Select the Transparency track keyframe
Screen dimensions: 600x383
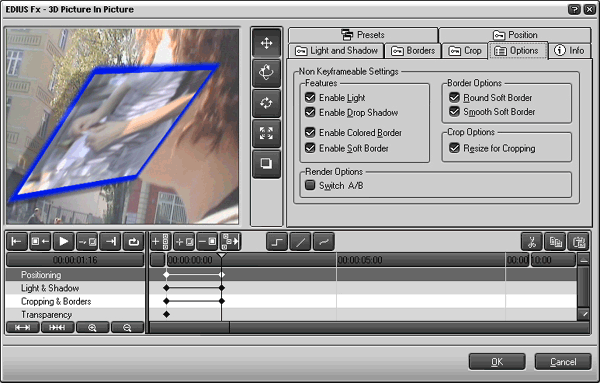click(166, 315)
